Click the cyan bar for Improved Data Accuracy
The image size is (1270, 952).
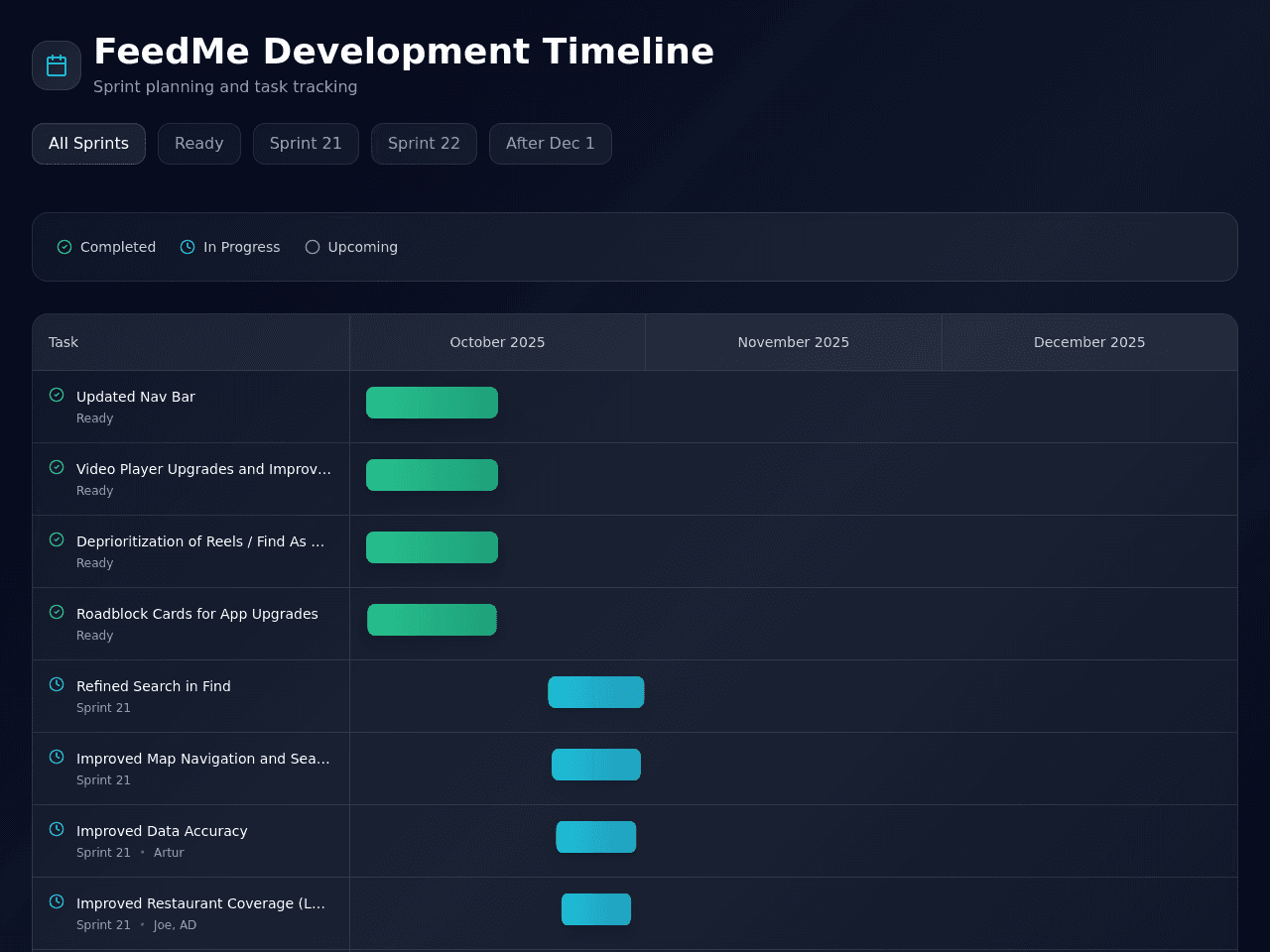click(x=596, y=837)
